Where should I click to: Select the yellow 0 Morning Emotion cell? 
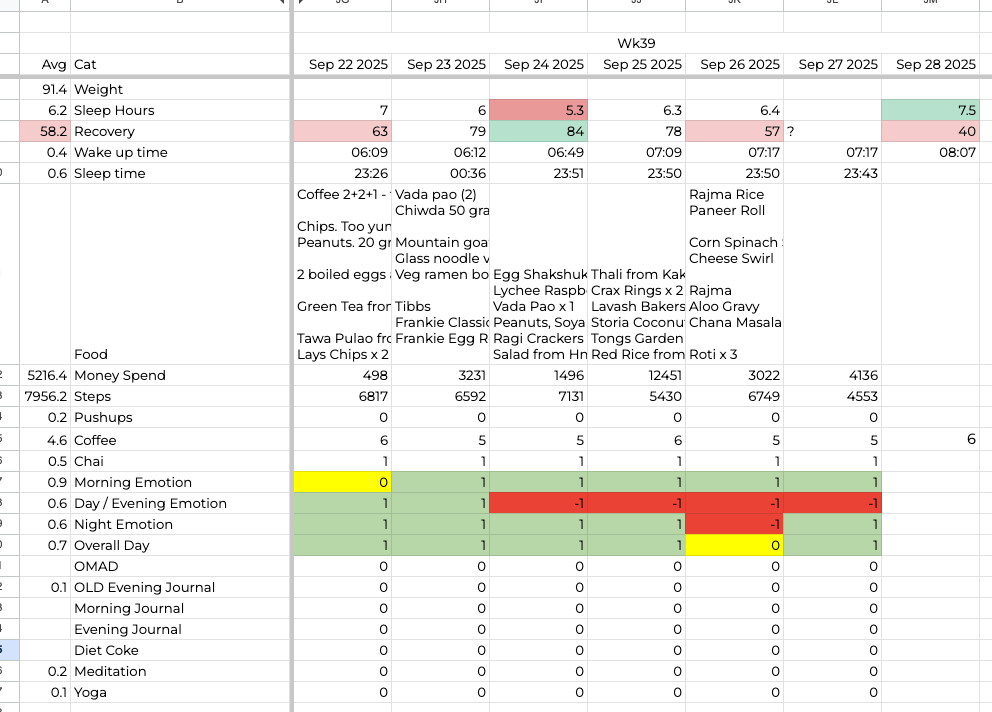[343, 482]
